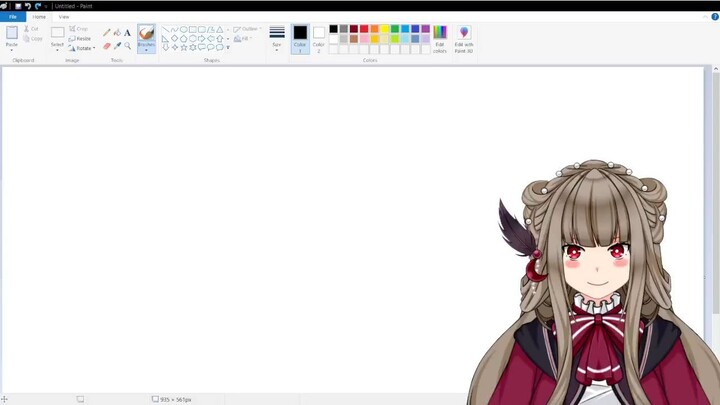This screenshot has width=720, height=405.
Task: Open the File menu
Action: click(x=13, y=17)
